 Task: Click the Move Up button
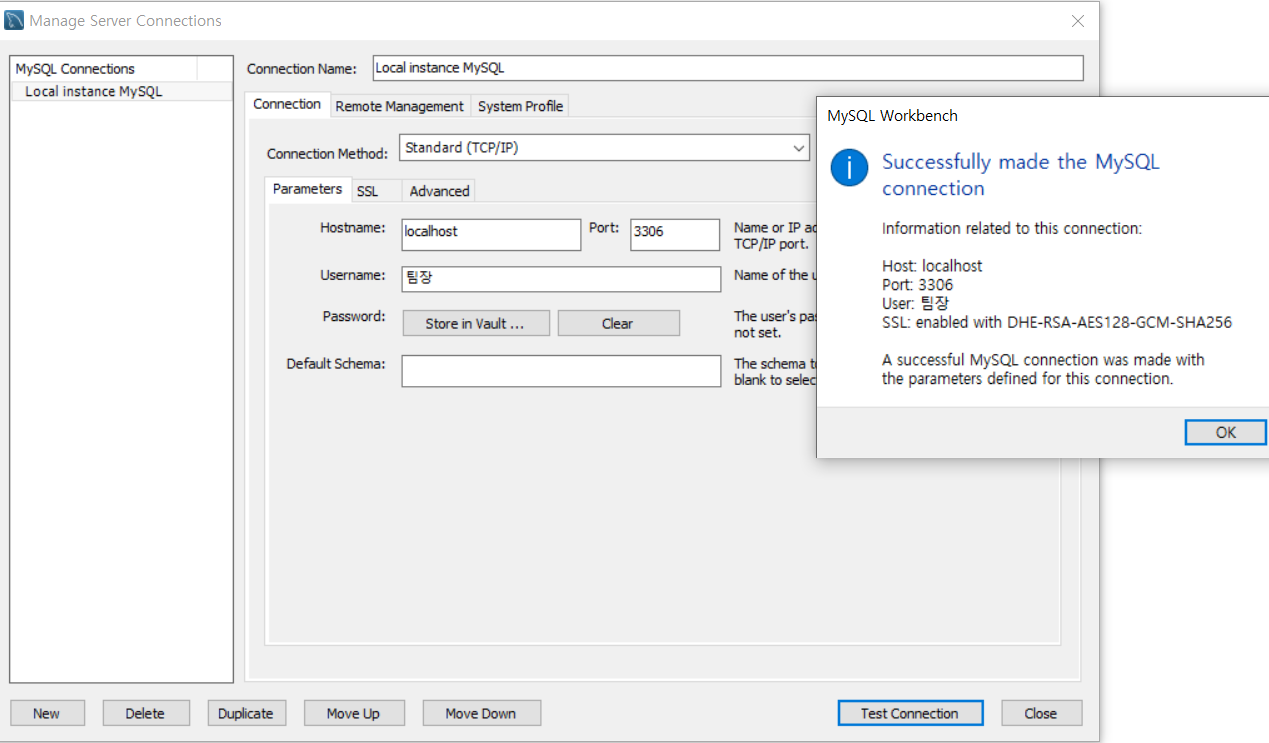tap(354, 713)
